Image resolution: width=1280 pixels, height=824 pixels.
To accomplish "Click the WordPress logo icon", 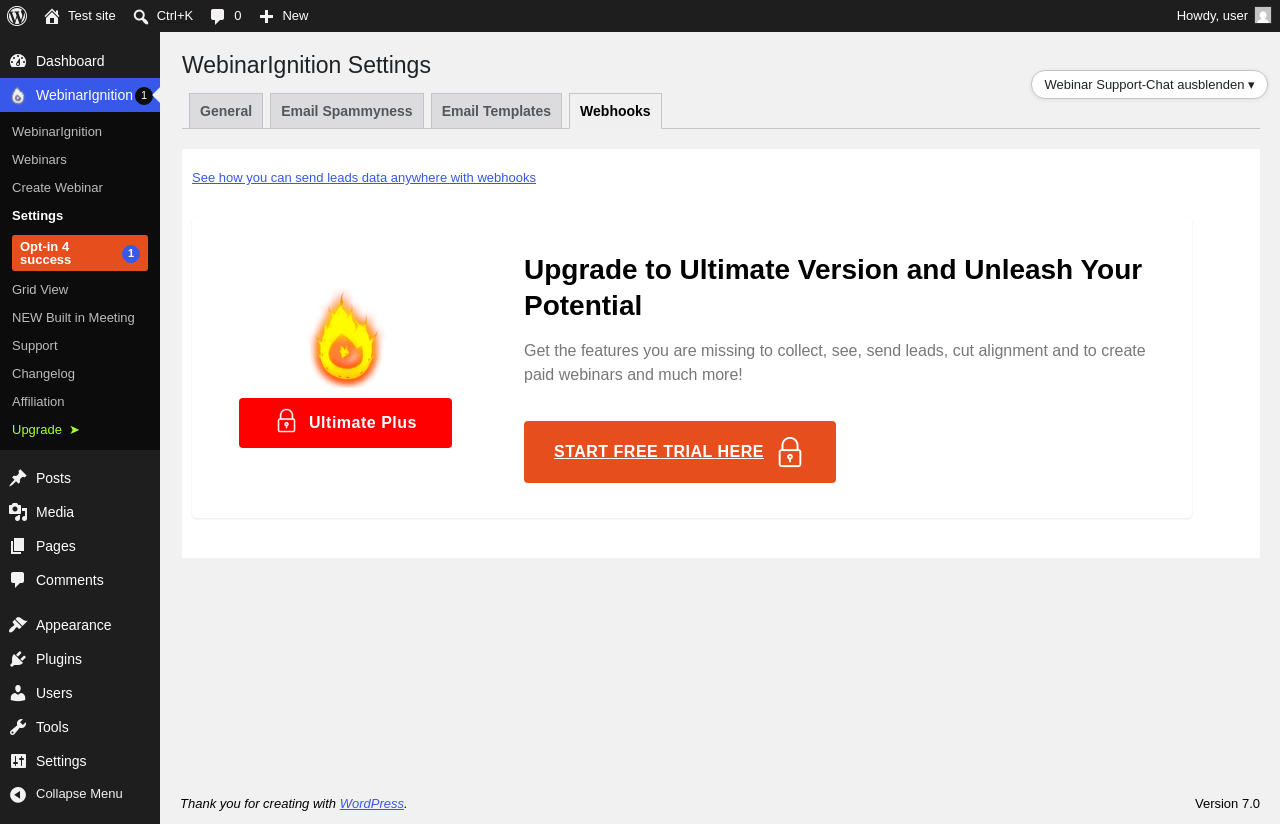I will click(x=17, y=16).
